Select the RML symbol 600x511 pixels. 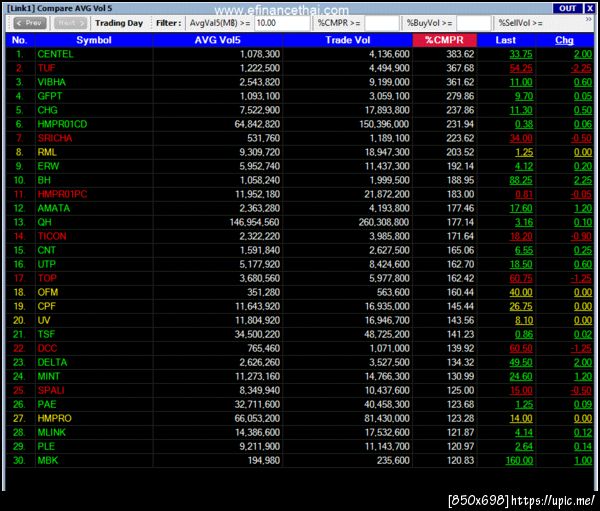pyautogui.click(x=47, y=152)
